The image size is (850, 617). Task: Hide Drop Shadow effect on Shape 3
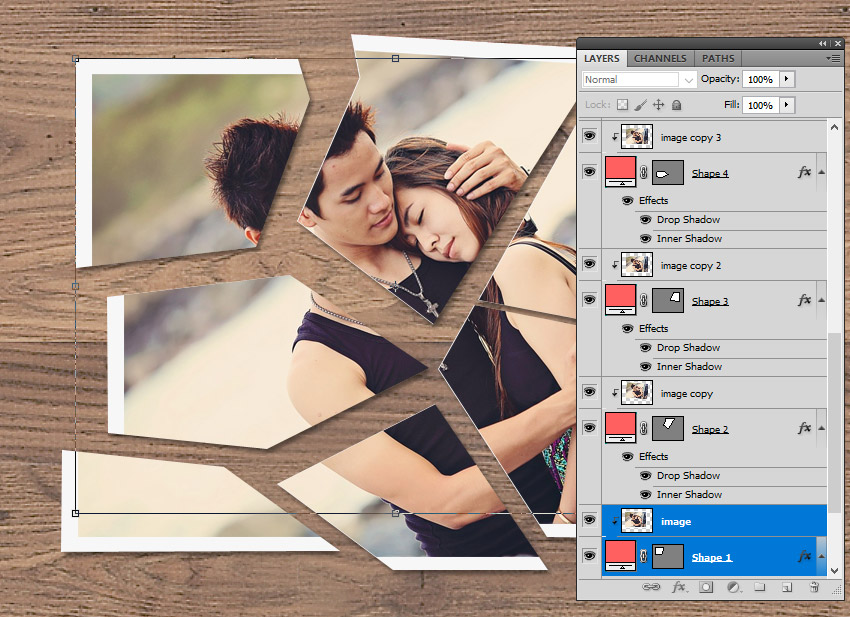645,348
